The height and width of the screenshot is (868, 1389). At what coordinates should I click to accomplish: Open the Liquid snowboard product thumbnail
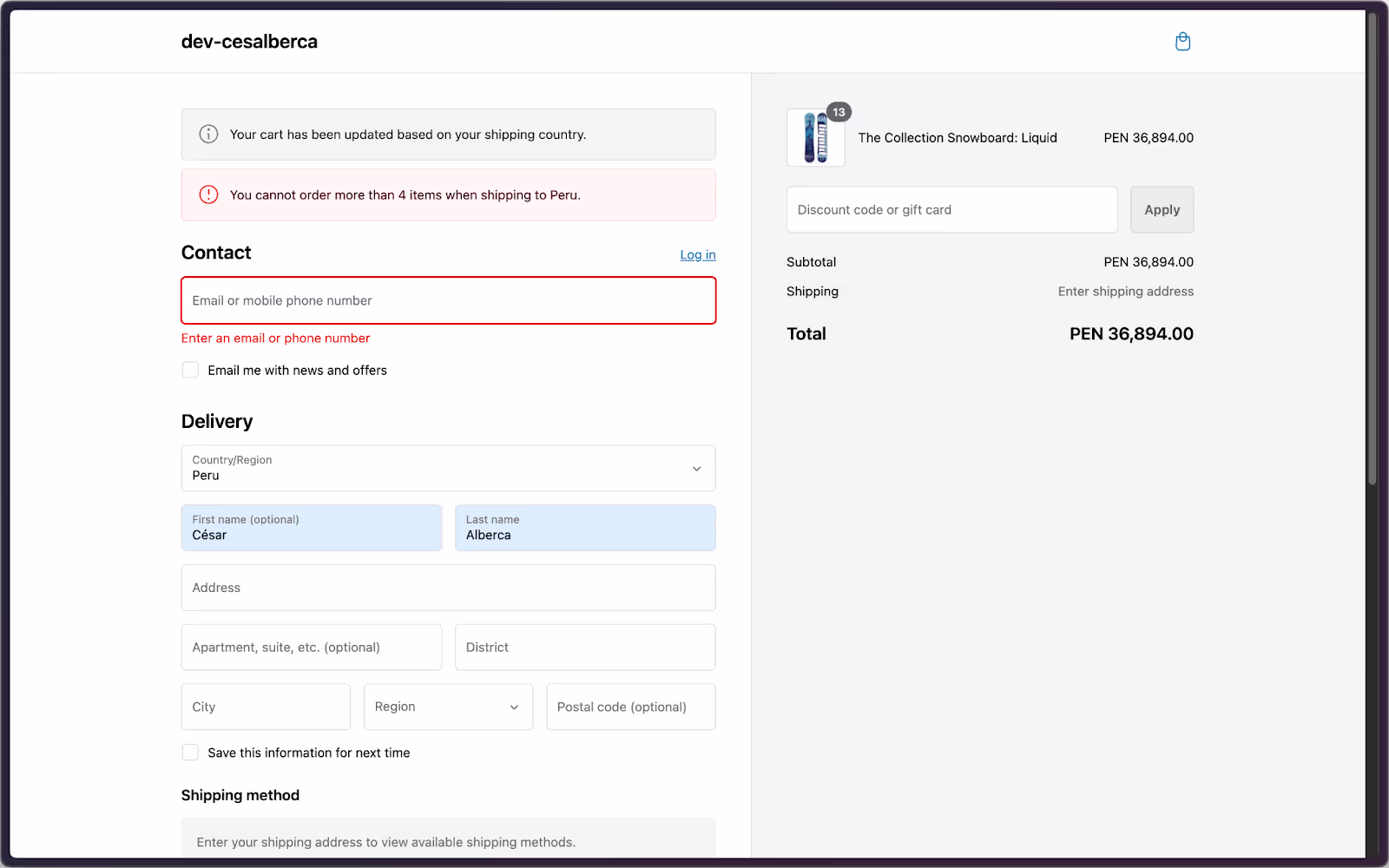pyautogui.click(x=815, y=137)
